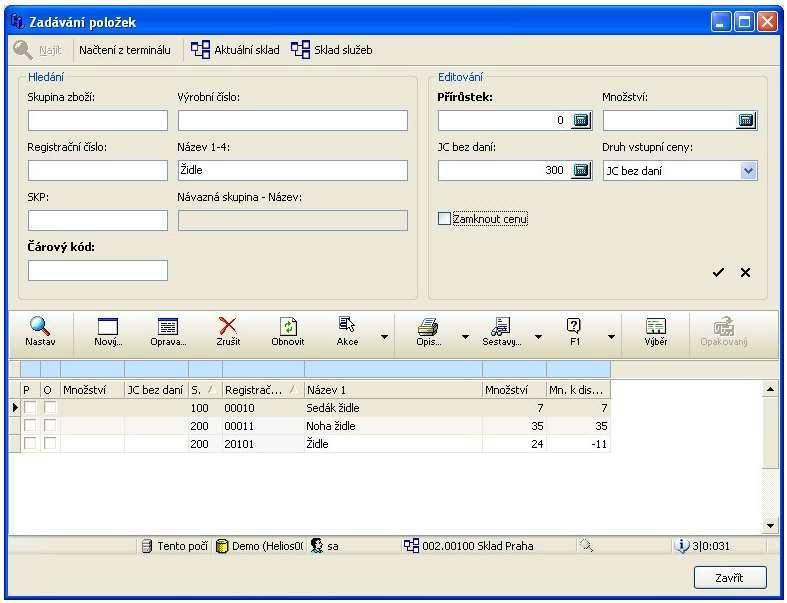Screen dimensions: 787x603
Task: Open Aktuální sklad view
Action: point(235,50)
